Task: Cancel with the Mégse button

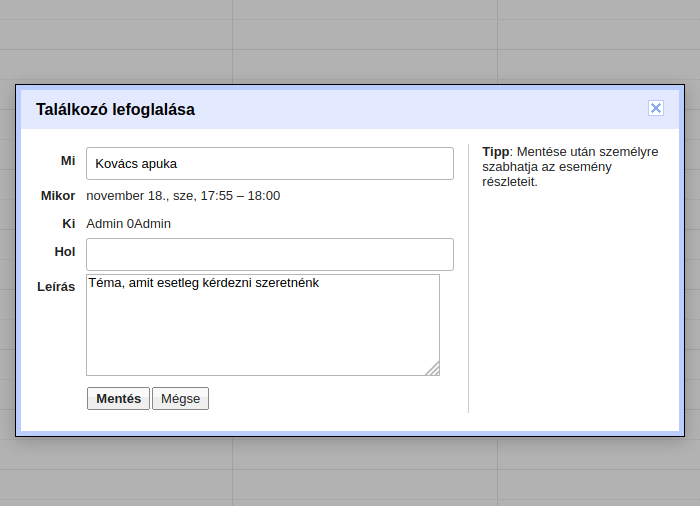Action: (x=180, y=398)
